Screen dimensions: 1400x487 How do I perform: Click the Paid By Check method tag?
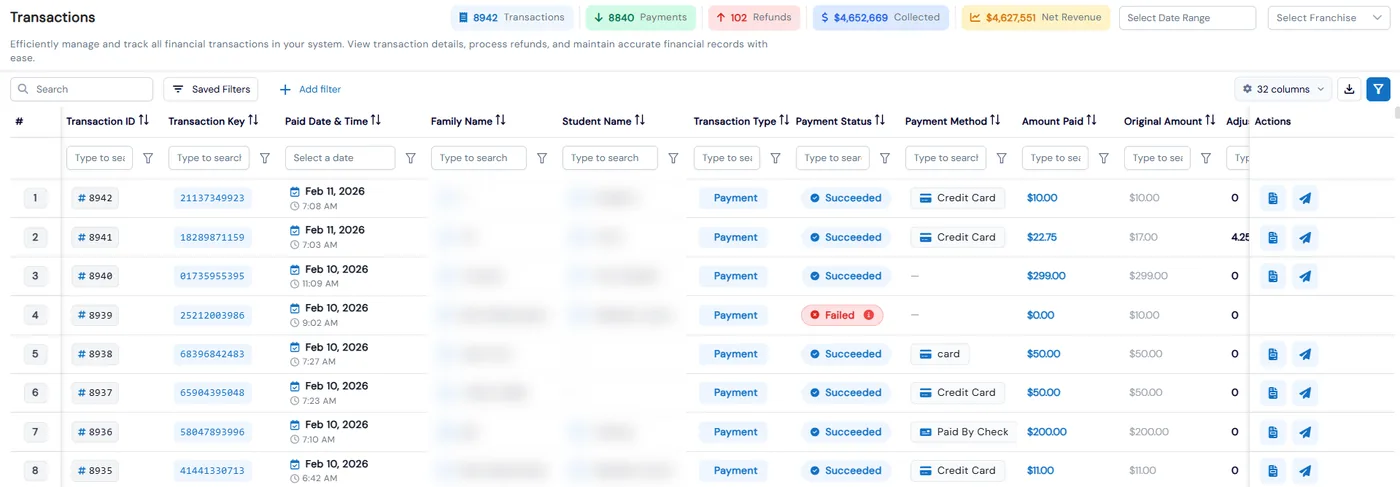click(964, 432)
